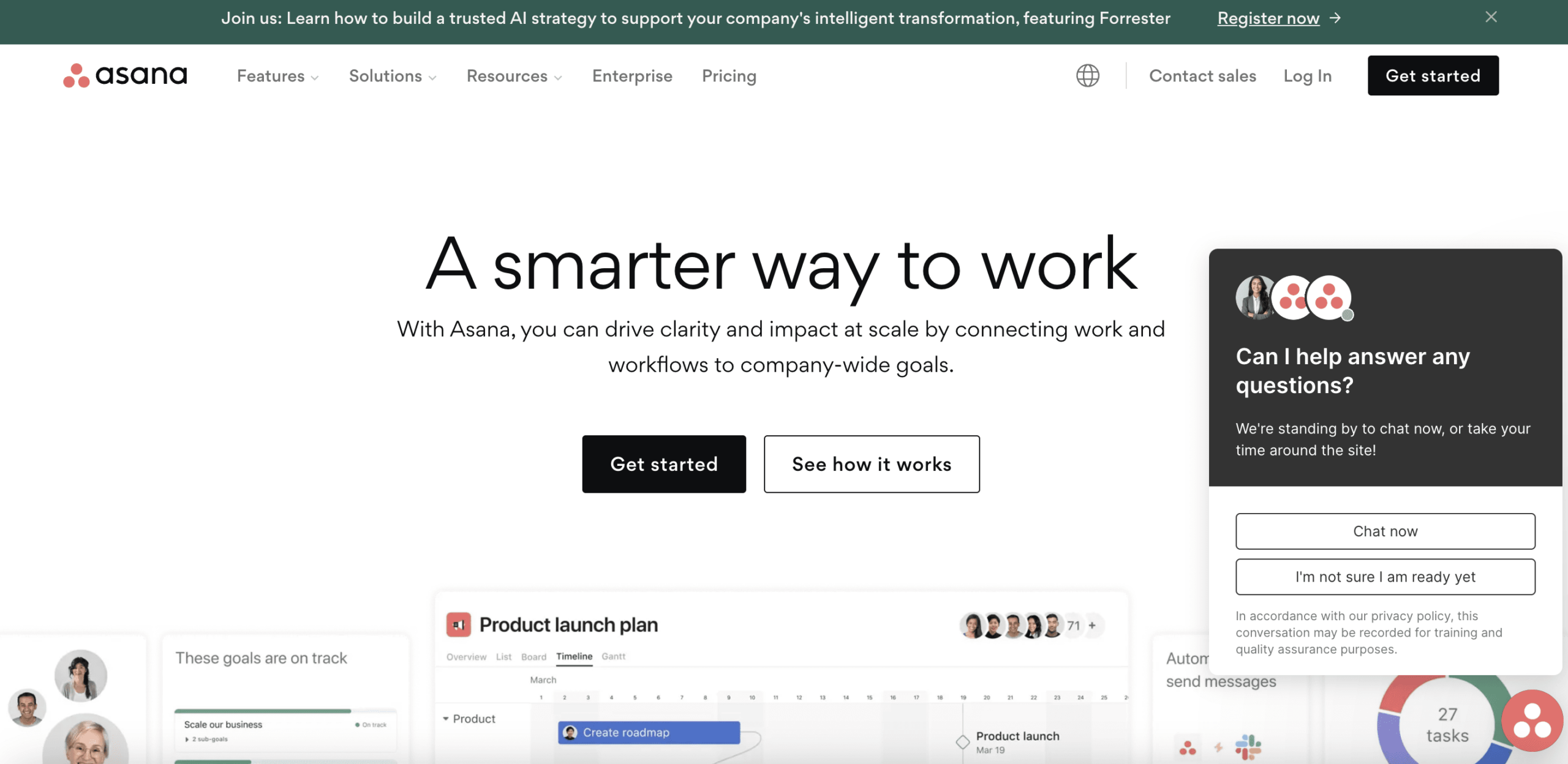Click the globe/language selector icon

pyautogui.click(x=1087, y=75)
